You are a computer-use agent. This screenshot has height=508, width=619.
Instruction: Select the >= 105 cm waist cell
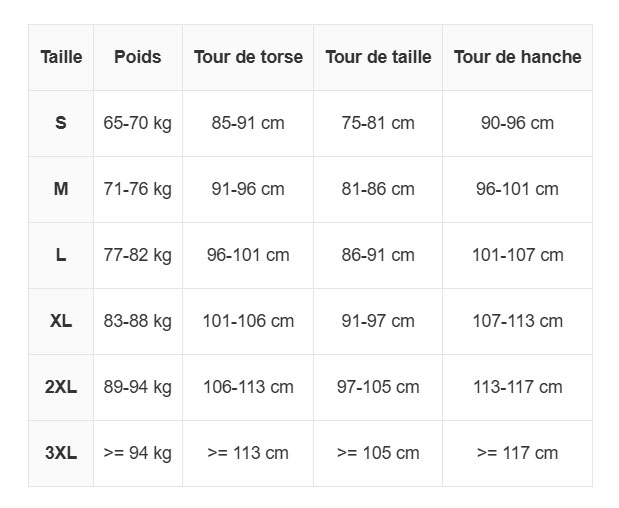click(x=378, y=453)
